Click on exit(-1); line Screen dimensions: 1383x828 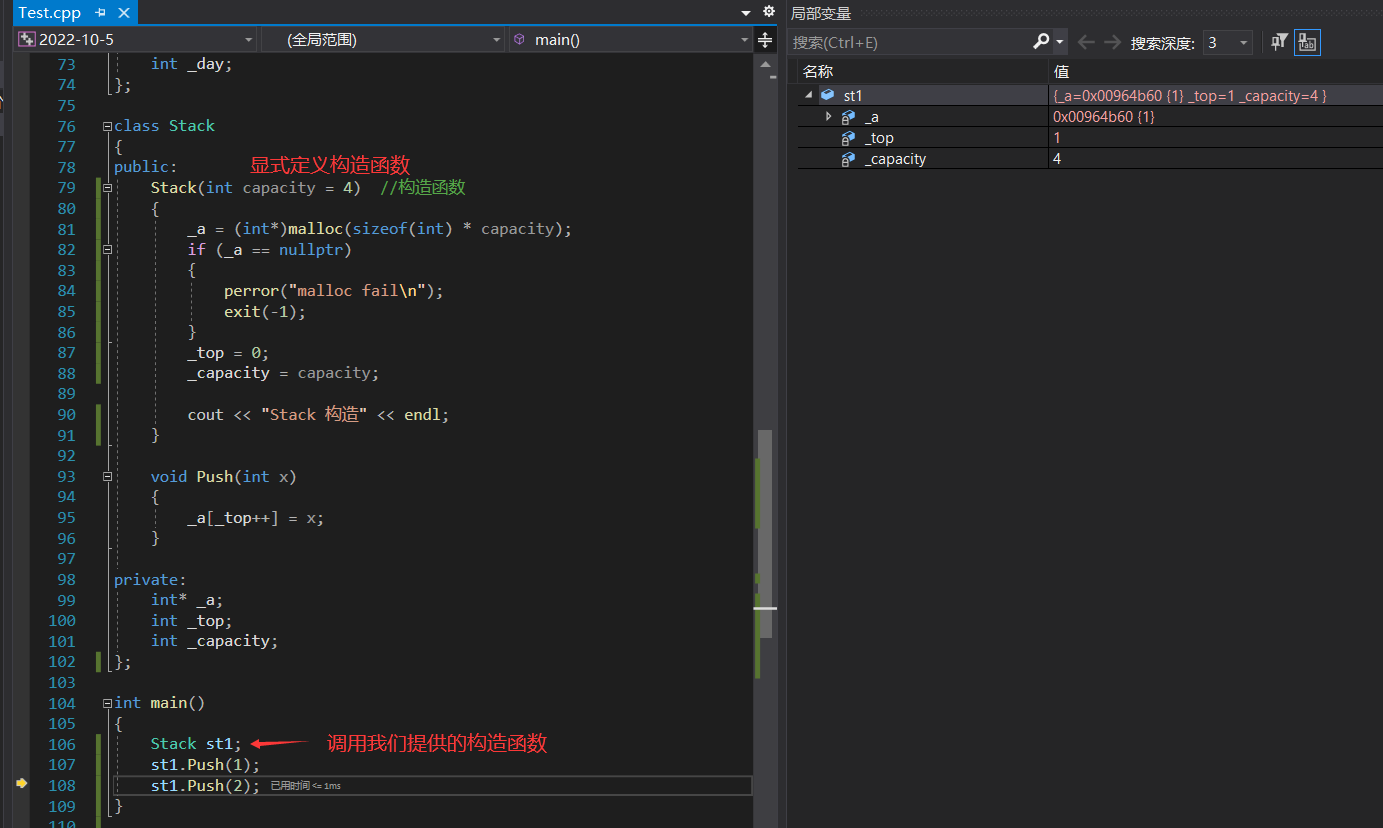(x=265, y=312)
